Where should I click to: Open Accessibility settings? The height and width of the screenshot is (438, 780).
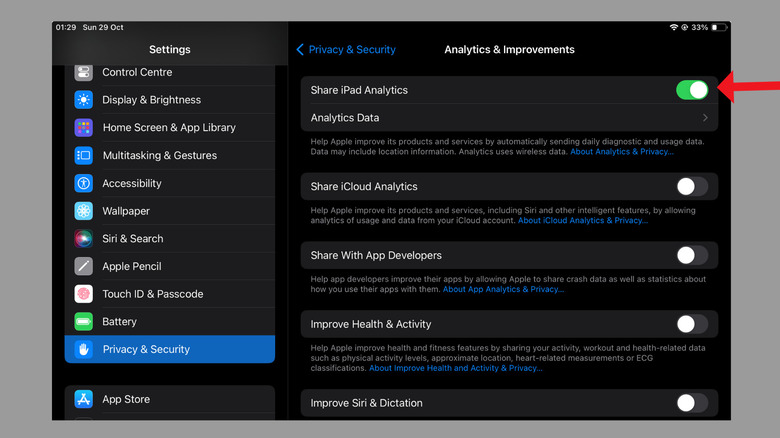point(170,183)
